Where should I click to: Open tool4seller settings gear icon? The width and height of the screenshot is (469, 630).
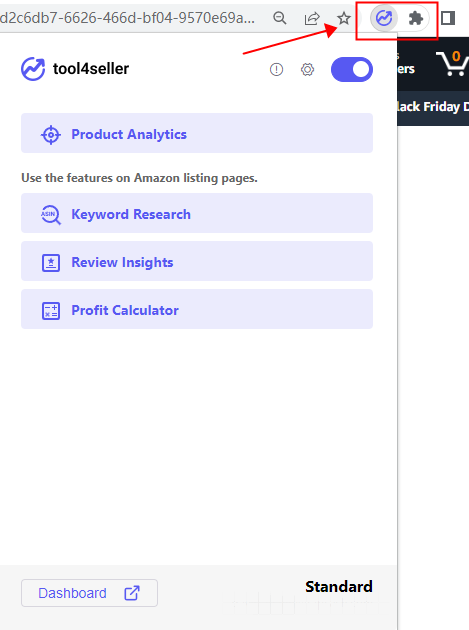tap(307, 70)
